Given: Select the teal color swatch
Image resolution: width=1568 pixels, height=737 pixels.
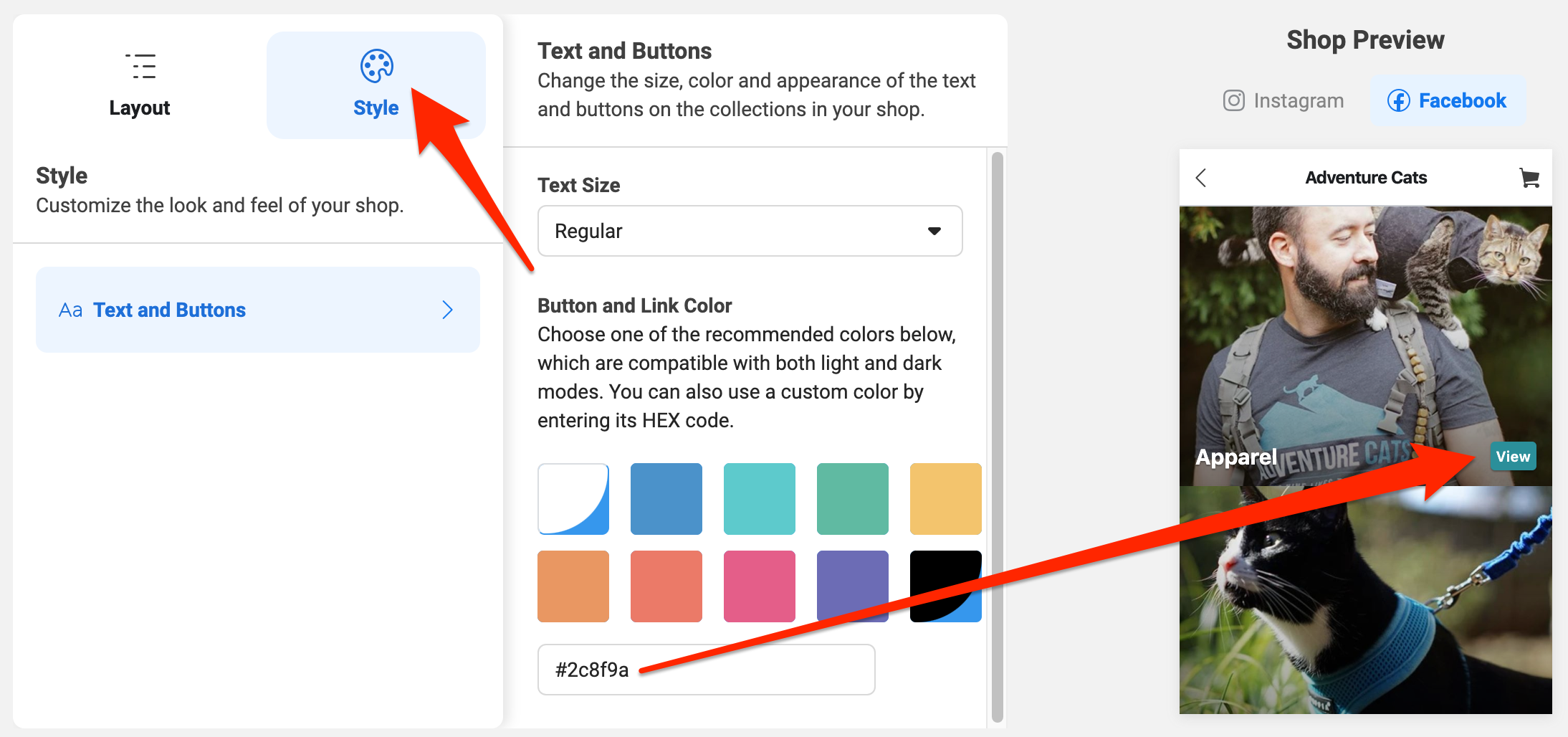Looking at the screenshot, I should point(760,499).
